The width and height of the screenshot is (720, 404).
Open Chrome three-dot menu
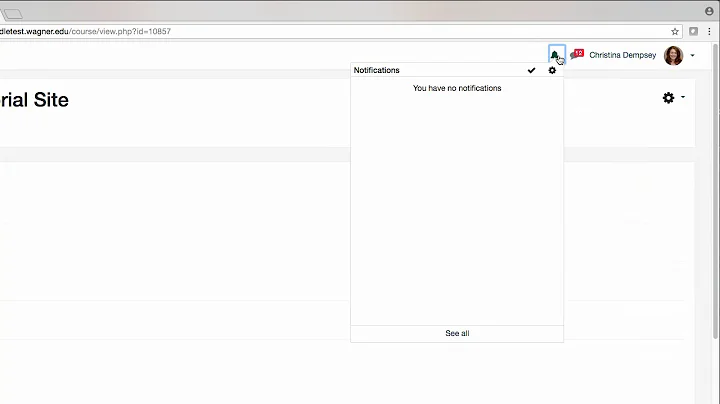coord(709,31)
